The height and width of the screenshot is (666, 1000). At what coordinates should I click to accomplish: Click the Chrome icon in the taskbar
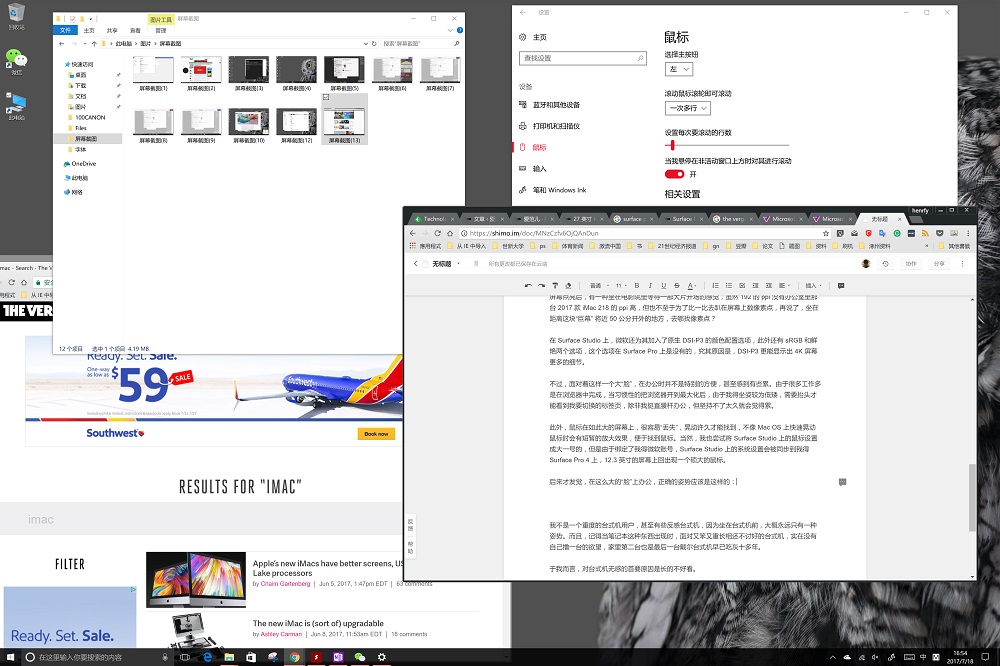(x=294, y=657)
